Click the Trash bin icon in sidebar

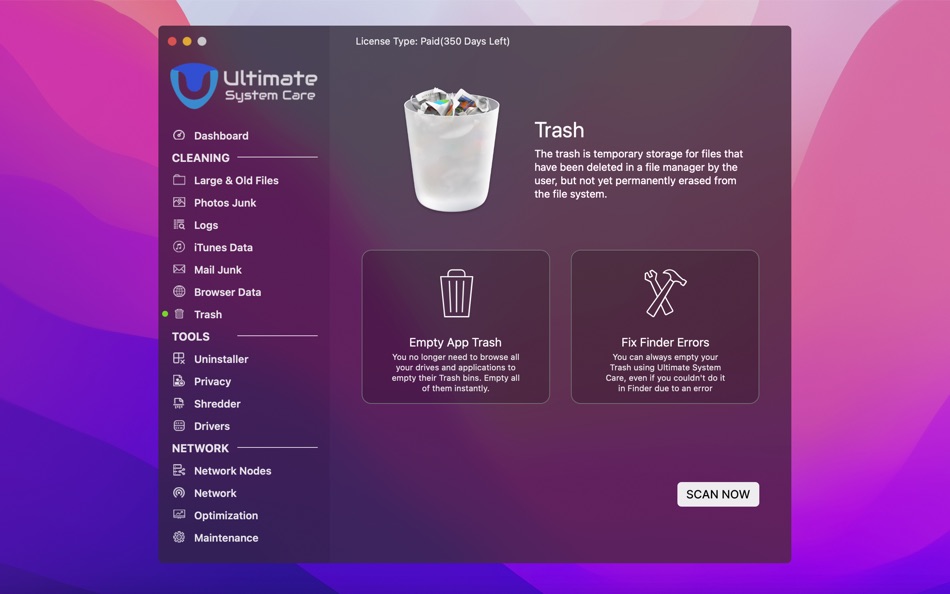tap(179, 314)
